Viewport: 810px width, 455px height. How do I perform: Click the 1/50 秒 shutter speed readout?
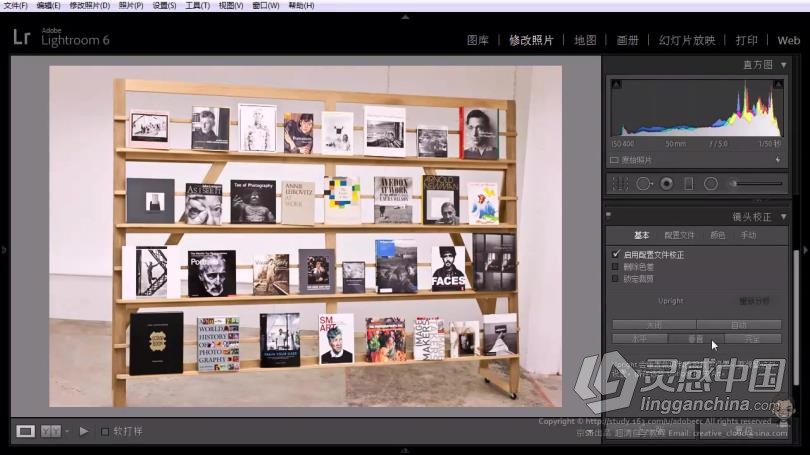click(x=770, y=144)
